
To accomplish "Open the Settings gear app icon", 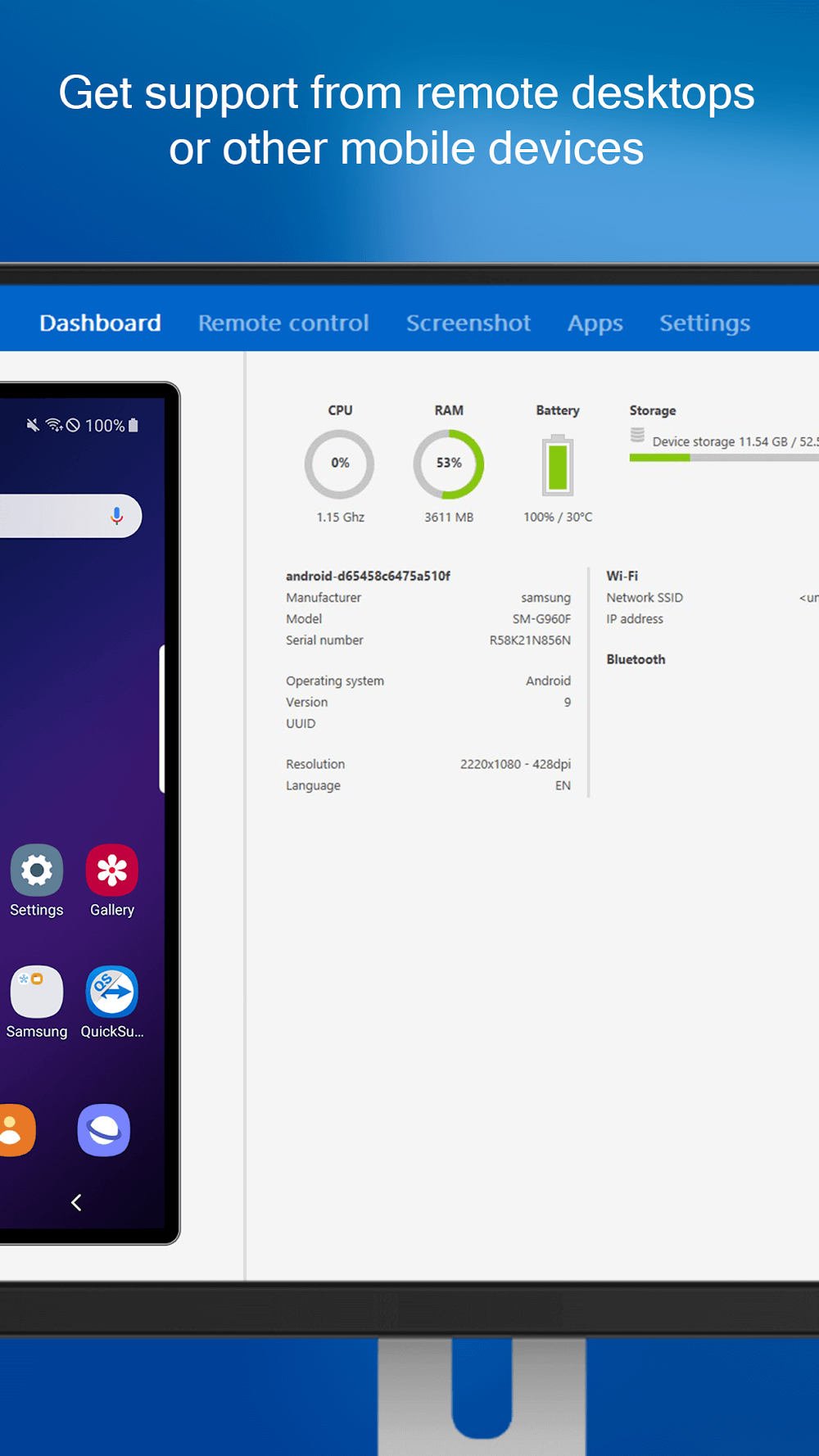I will click(37, 870).
